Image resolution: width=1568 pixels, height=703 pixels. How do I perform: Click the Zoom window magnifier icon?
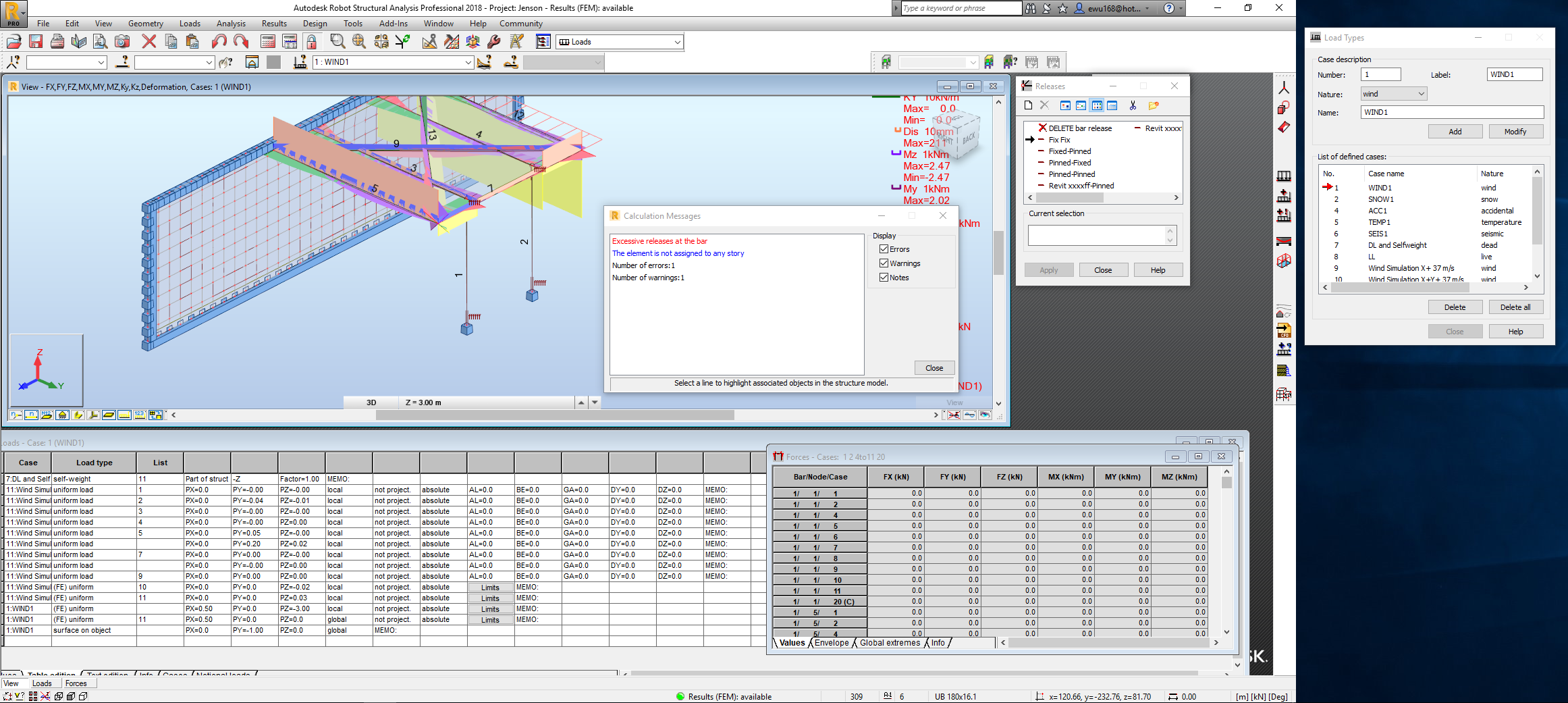(337, 42)
